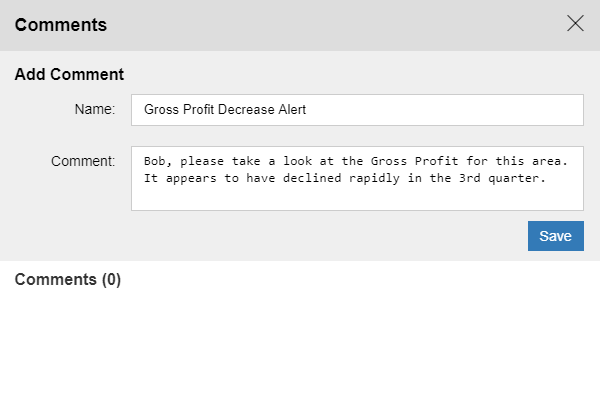Click the "Comments" dialog title text
Image resolution: width=600 pixels, height=409 pixels.
tap(61, 25)
